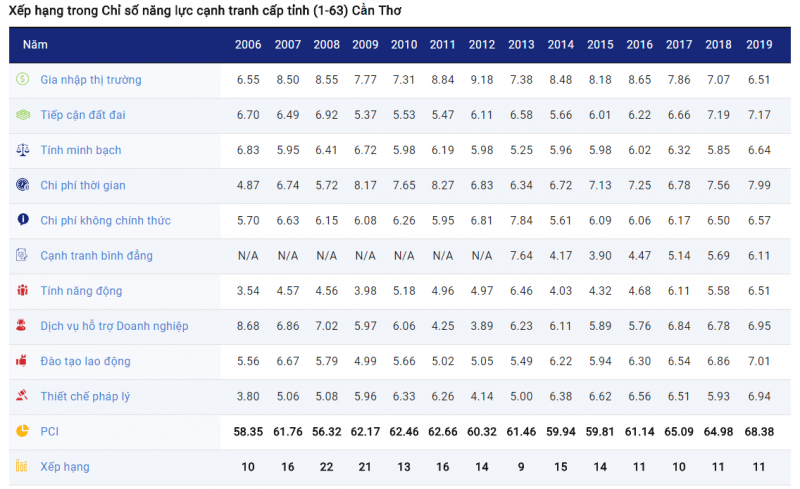Viewport: 800px width, 489px height.
Task: Click the bar chart icon beside Xếp hạng
Action: (22, 466)
